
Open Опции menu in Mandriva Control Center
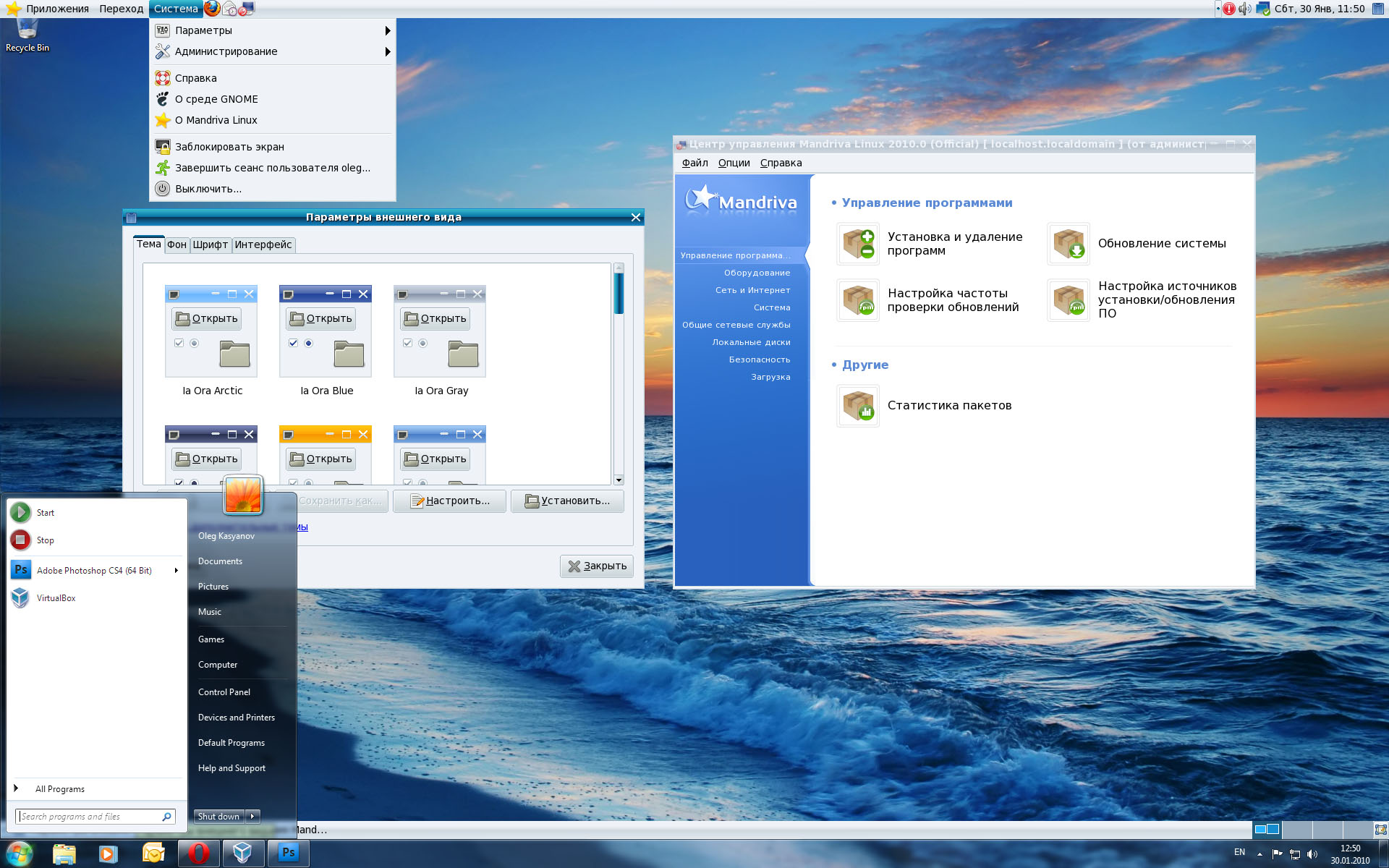click(x=734, y=163)
